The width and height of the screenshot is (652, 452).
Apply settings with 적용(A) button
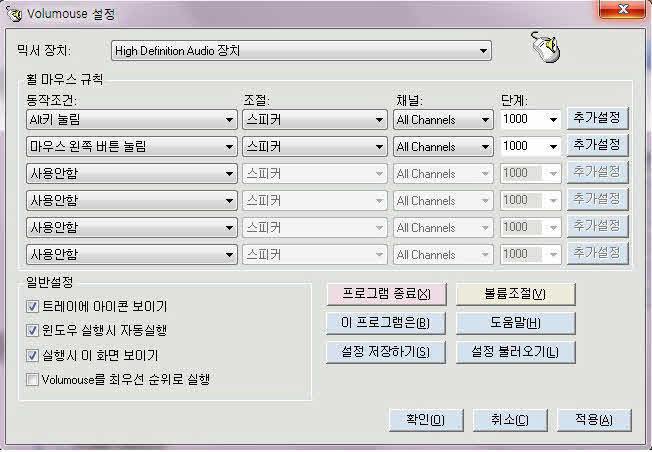[594, 420]
